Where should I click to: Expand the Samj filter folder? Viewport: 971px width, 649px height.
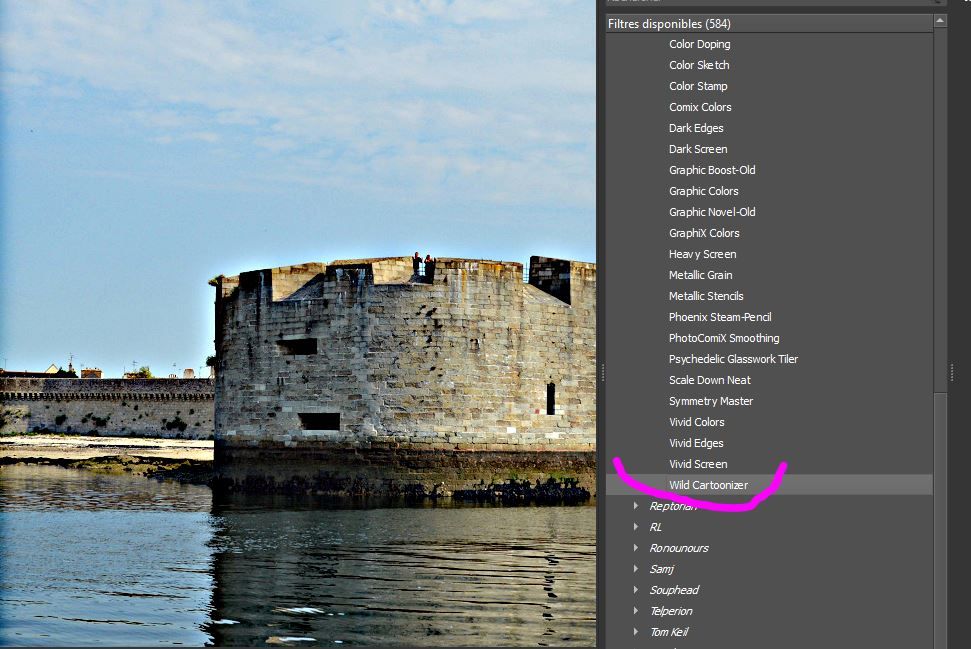(636, 569)
